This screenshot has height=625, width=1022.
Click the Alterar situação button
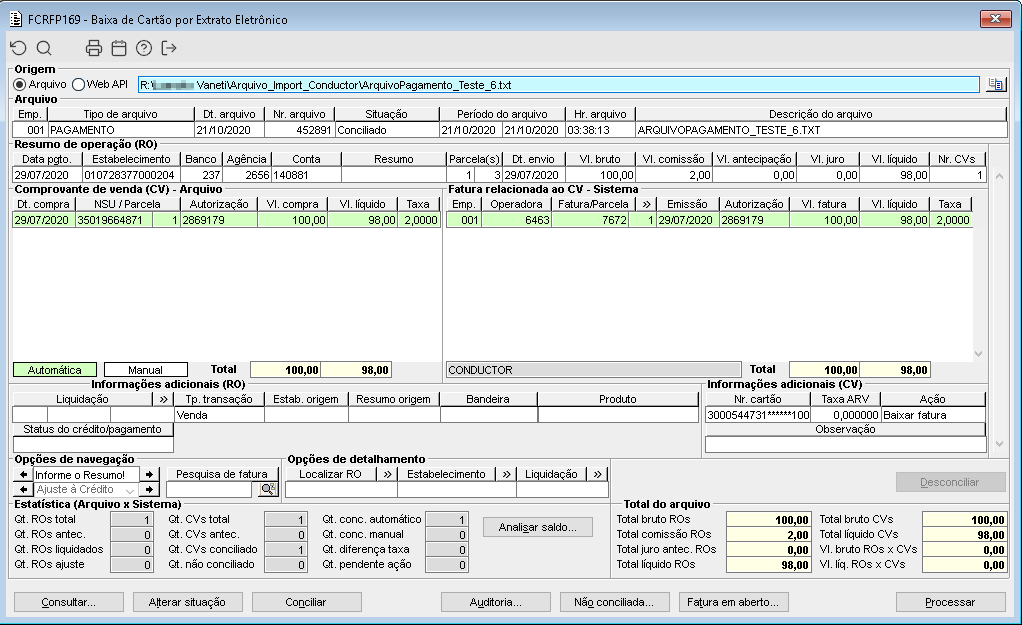point(187,602)
